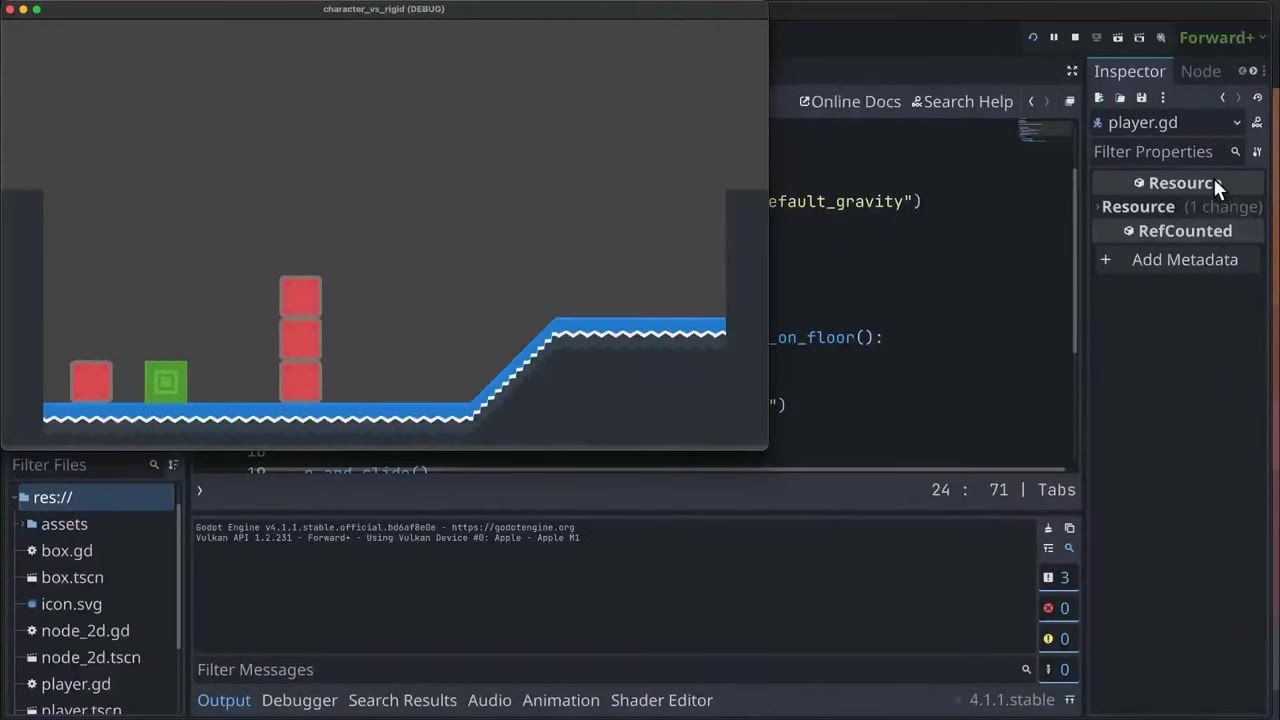This screenshot has height=720, width=1280.
Task: Create a new resource in Inspector
Action: pyautogui.click(x=1099, y=98)
